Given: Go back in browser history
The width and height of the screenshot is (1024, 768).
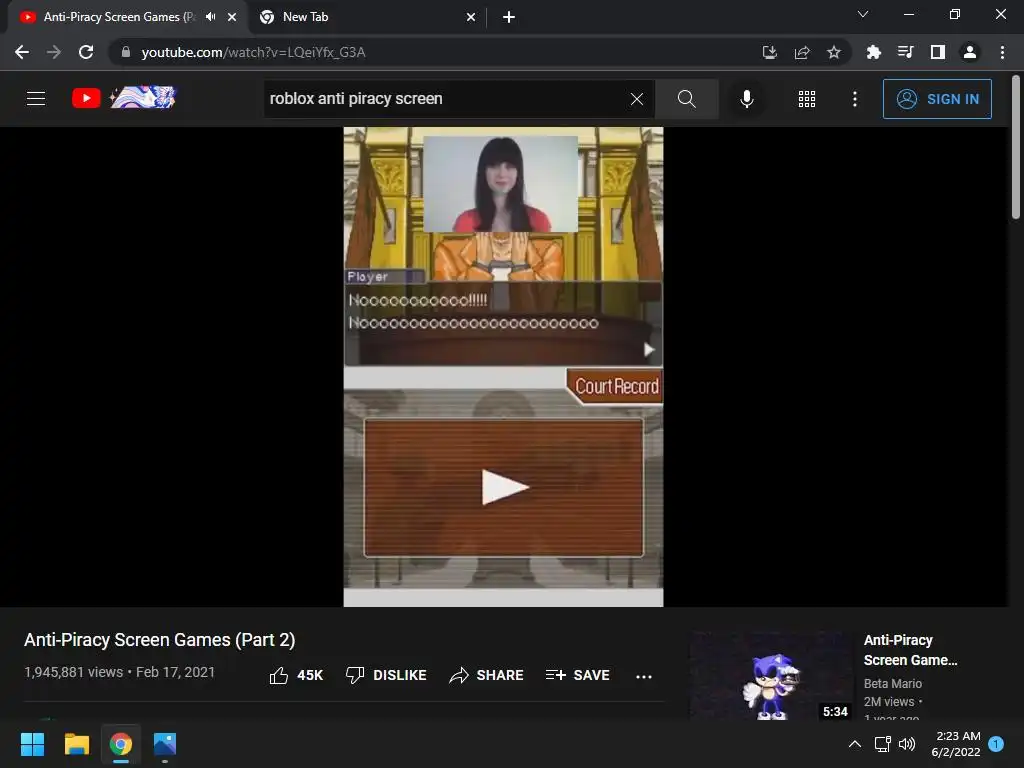Looking at the screenshot, I should click(22, 52).
